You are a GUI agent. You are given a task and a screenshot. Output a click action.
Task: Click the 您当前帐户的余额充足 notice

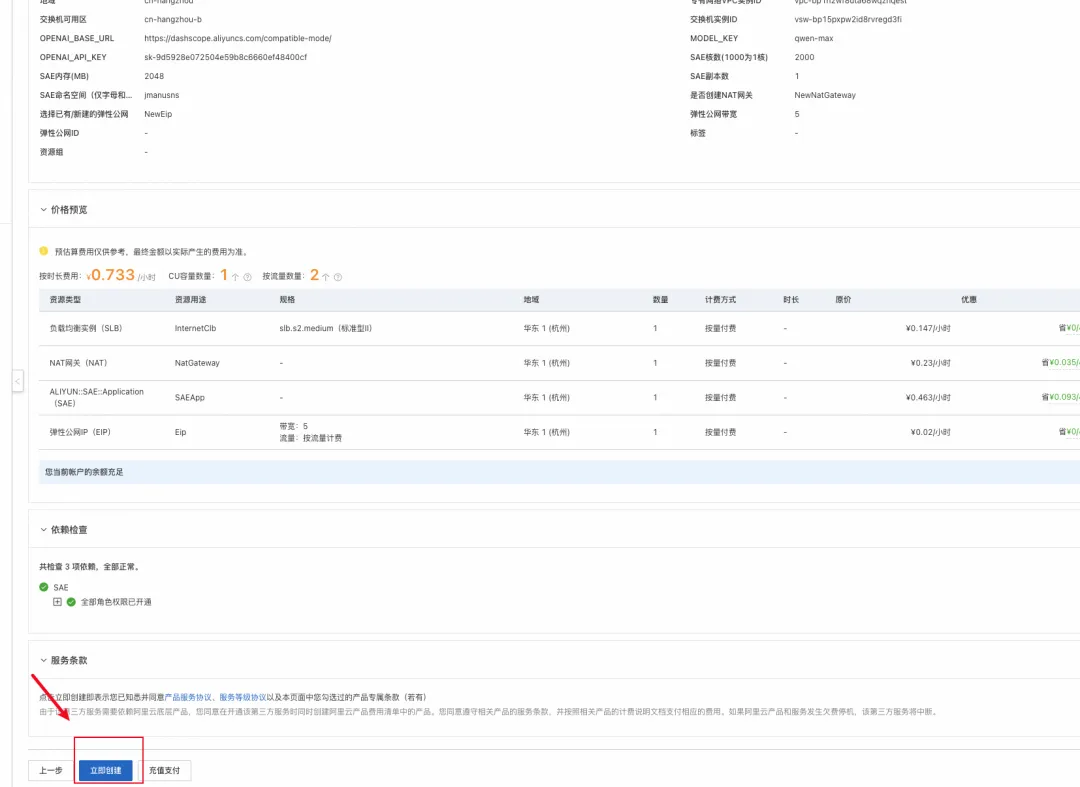[84, 472]
